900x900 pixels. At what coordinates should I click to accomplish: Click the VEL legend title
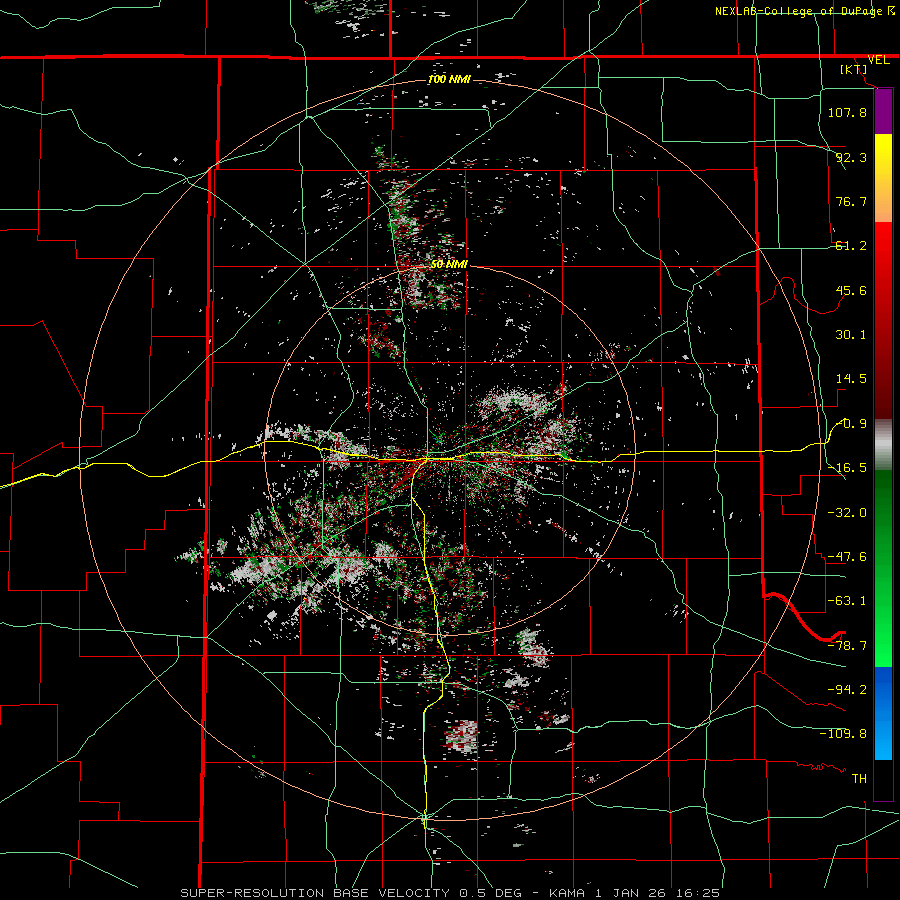878,60
